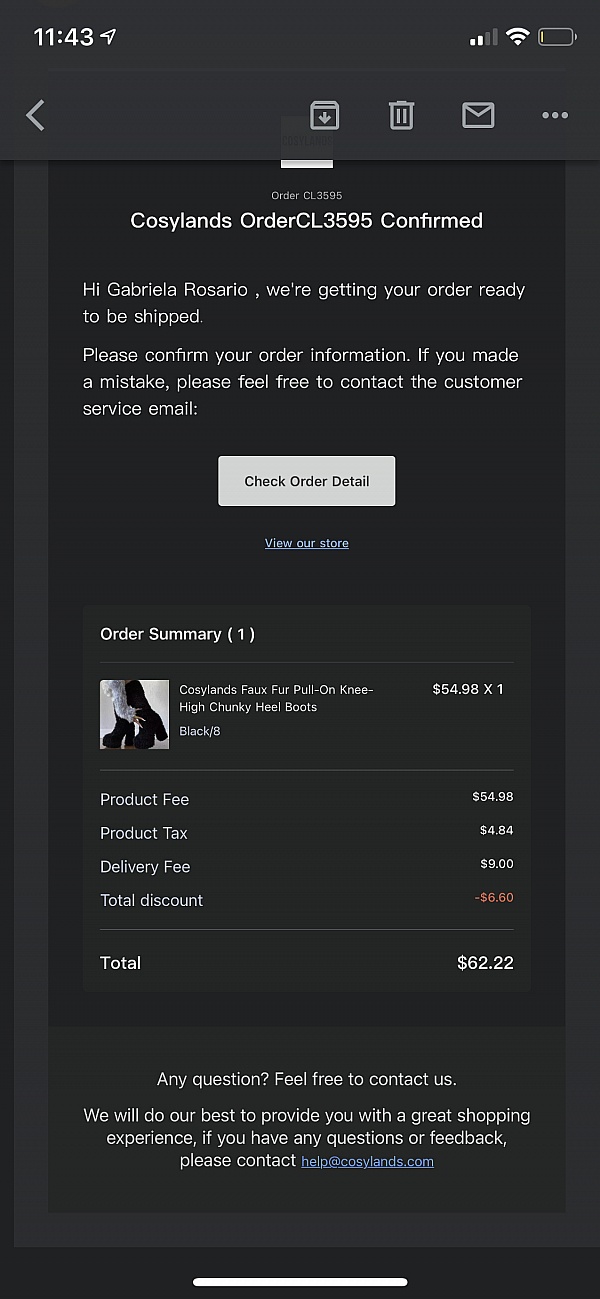Screen dimensions: 600x1299
Task: Tap the battery indicator in status bar
Action: (557, 38)
